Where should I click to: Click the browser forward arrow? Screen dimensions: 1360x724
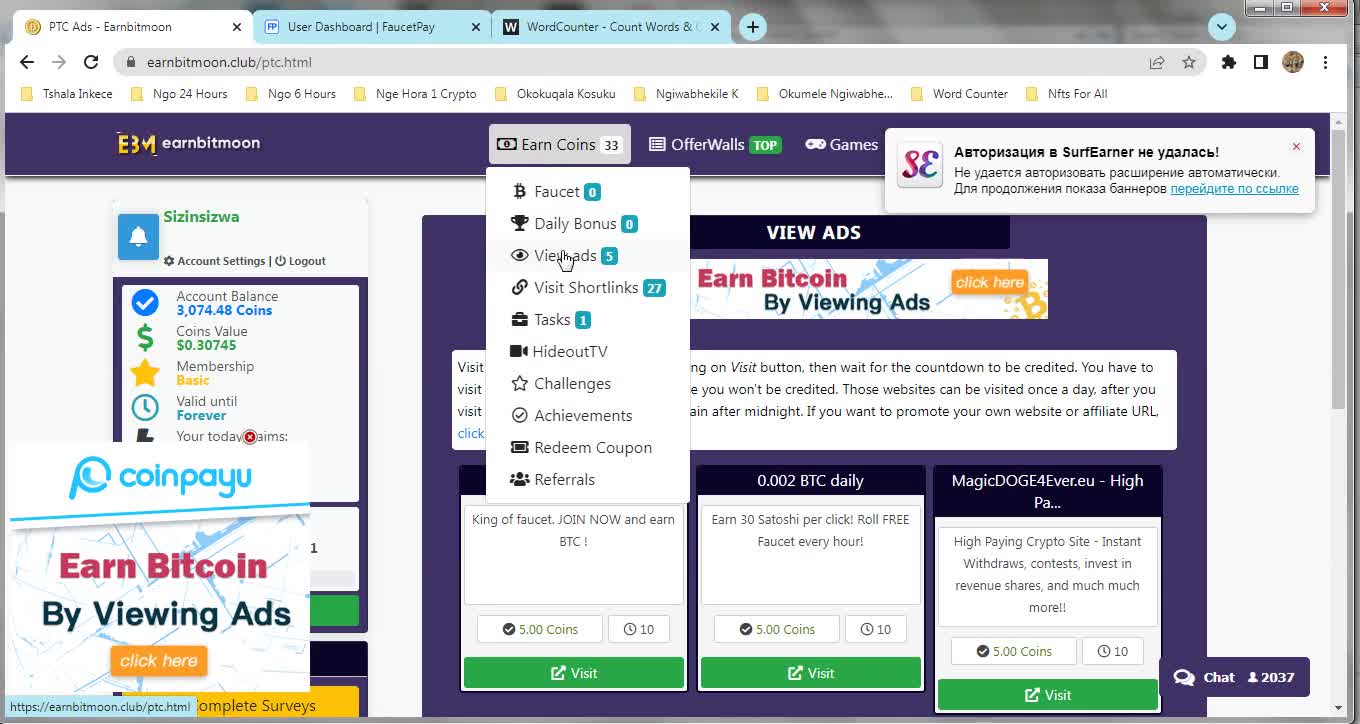(x=59, y=62)
